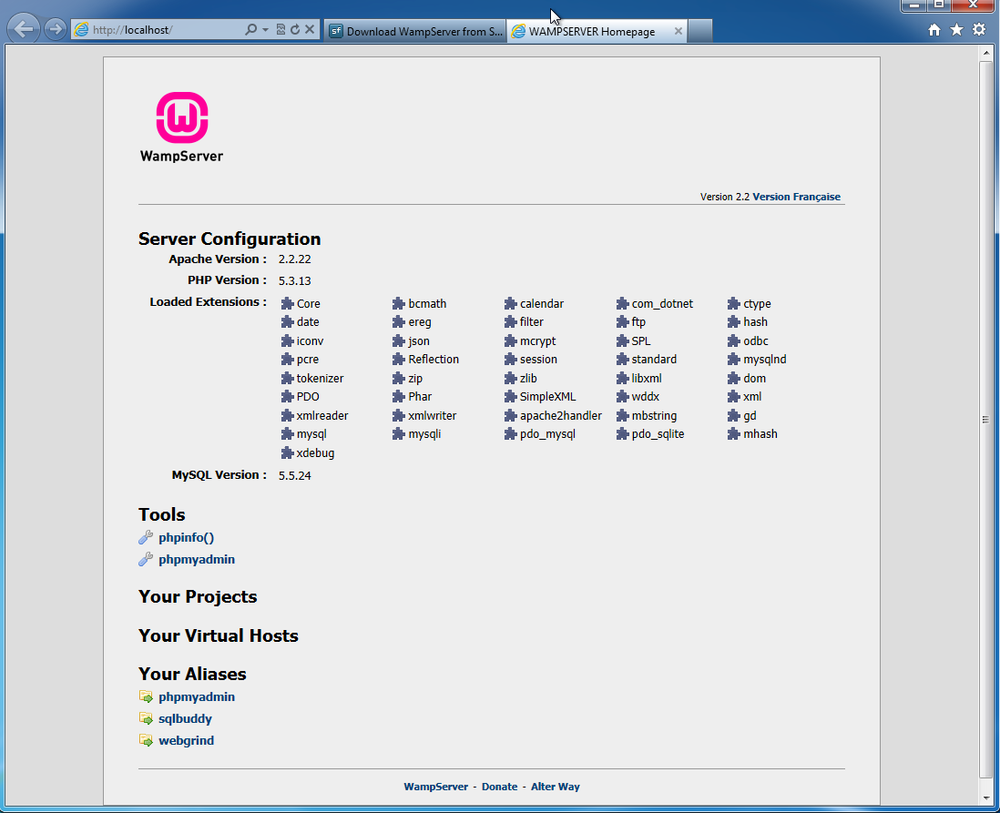1000x813 pixels.
Task: Click the Compatibility View icon in address bar
Action: click(x=281, y=29)
